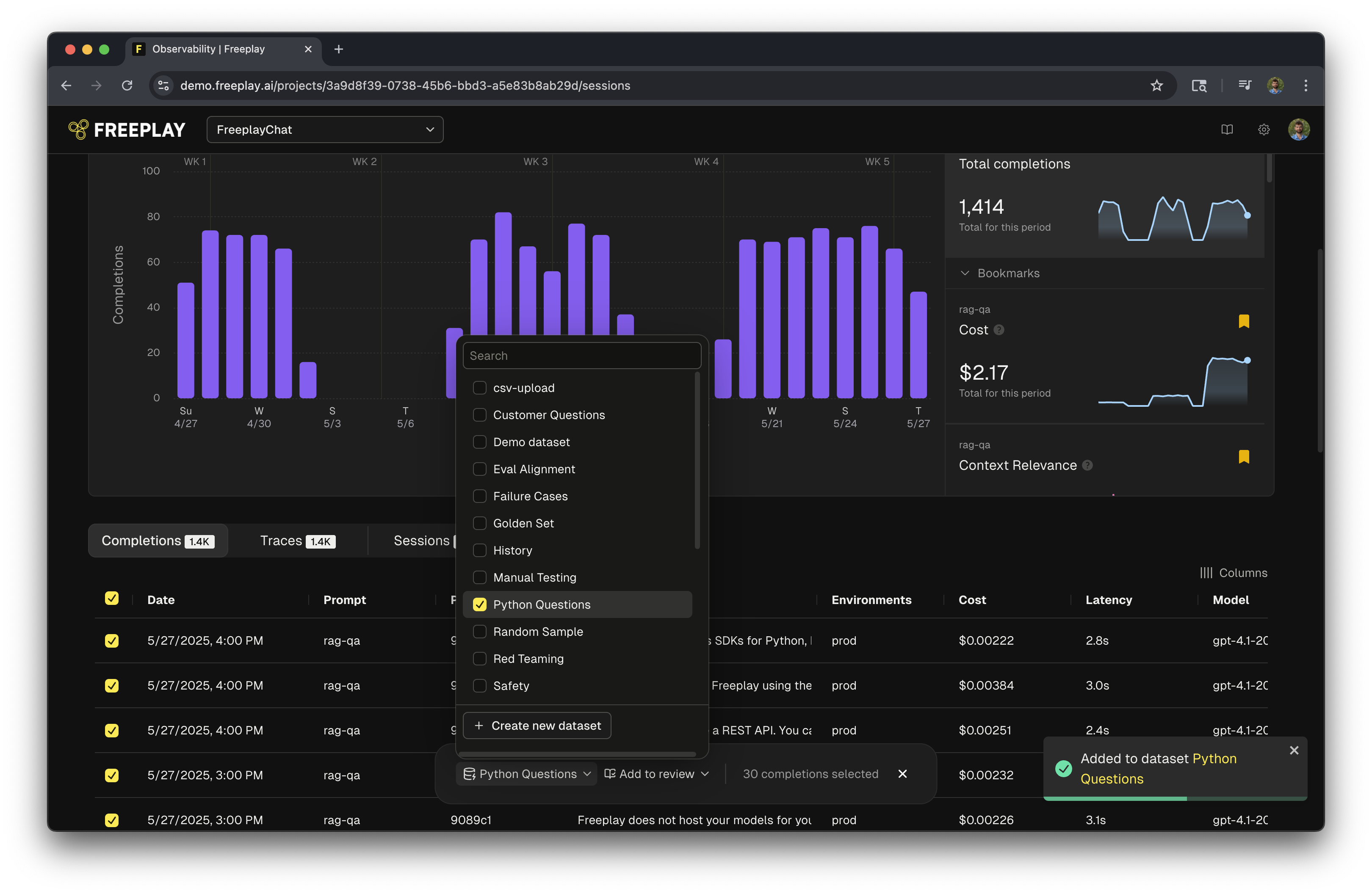Click the Cost help question mark icon

(x=999, y=330)
